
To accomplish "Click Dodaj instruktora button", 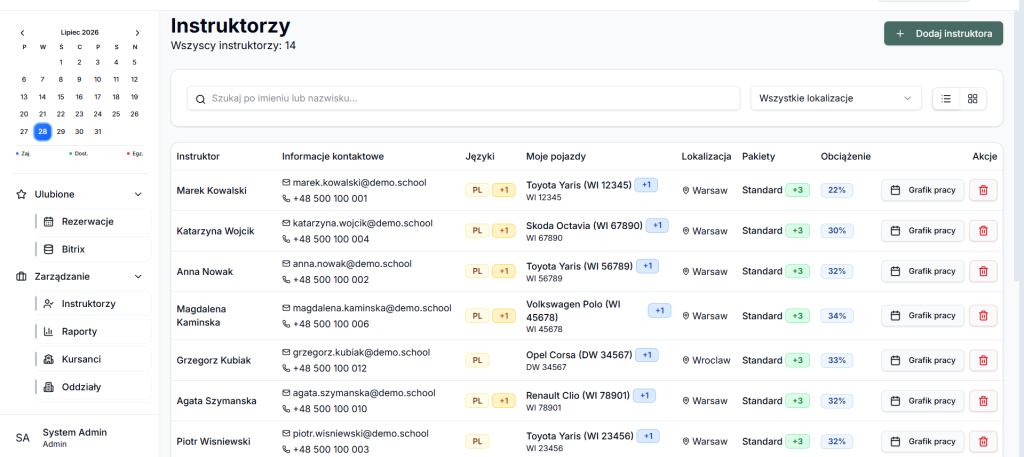I will pyautogui.click(x=943, y=33).
